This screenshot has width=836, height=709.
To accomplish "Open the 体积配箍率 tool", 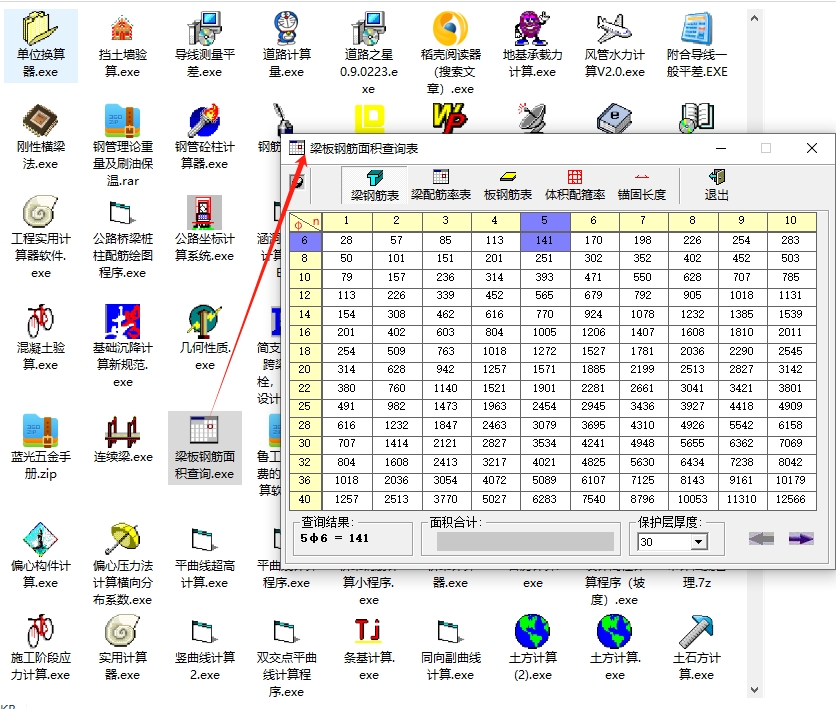I will coord(575,185).
